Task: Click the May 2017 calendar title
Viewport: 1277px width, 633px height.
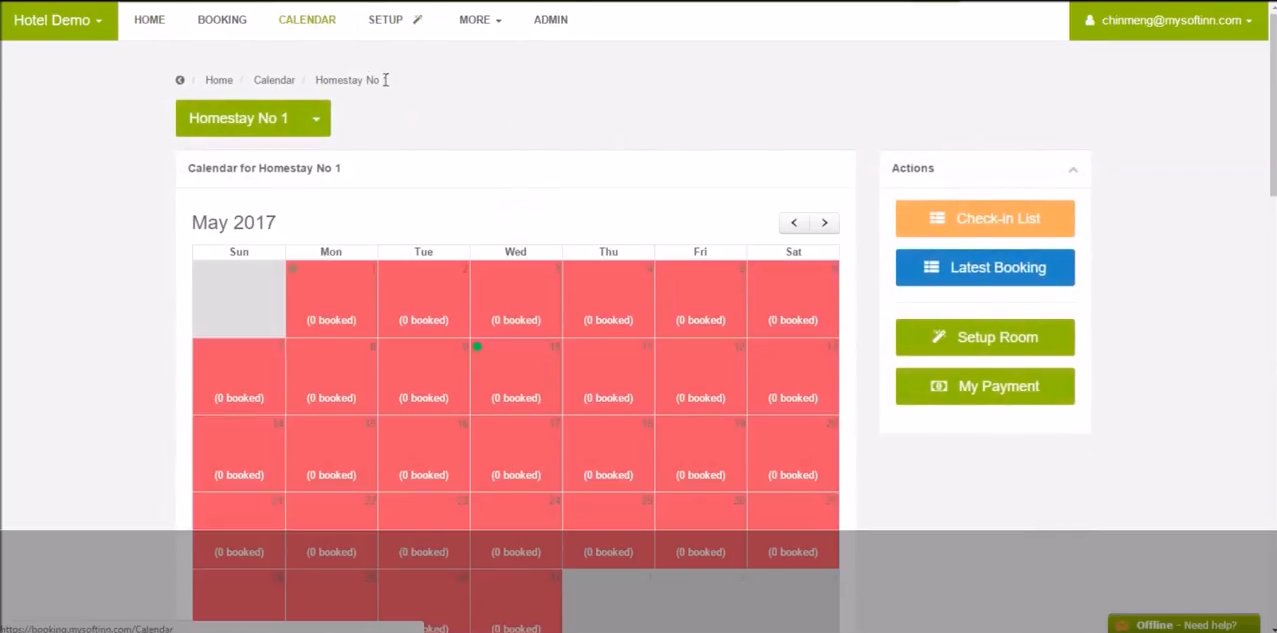Action: 234,222
